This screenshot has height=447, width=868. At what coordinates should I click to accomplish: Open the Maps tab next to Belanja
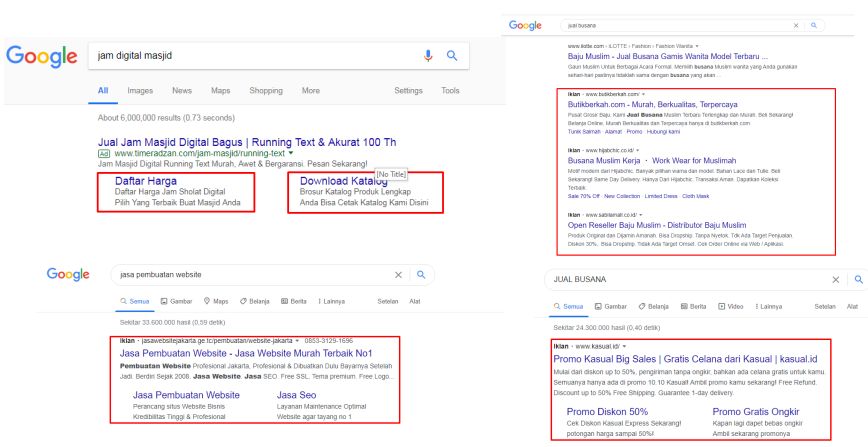[216, 301]
